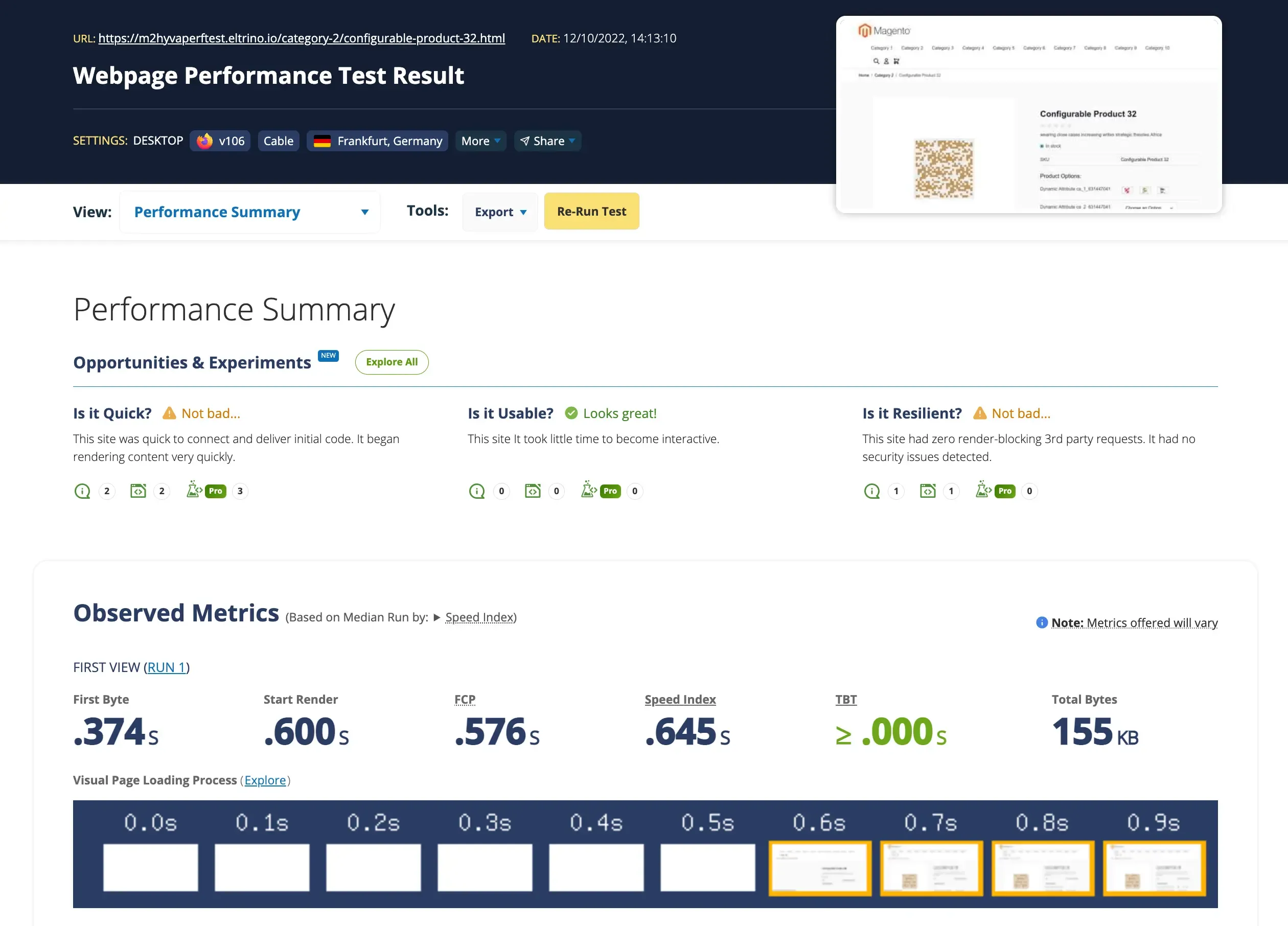
Task: Click the opportunities icon under Is it Quick
Action: click(82, 491)
